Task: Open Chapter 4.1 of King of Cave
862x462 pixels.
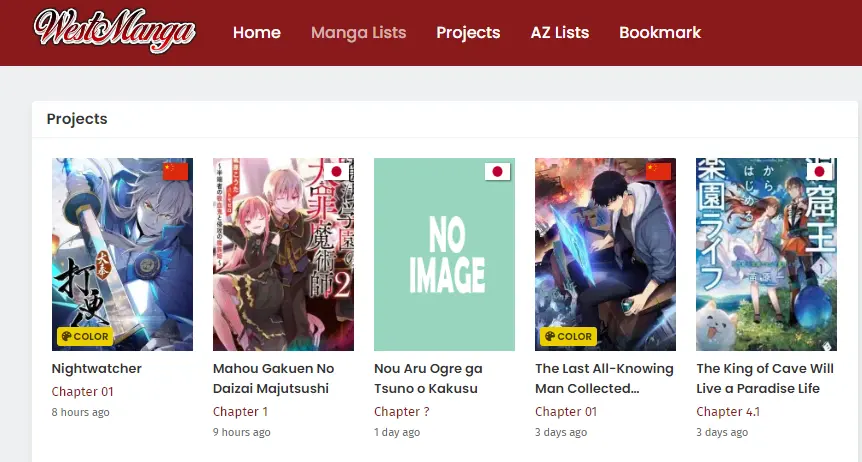Action: tap(728, 411)
